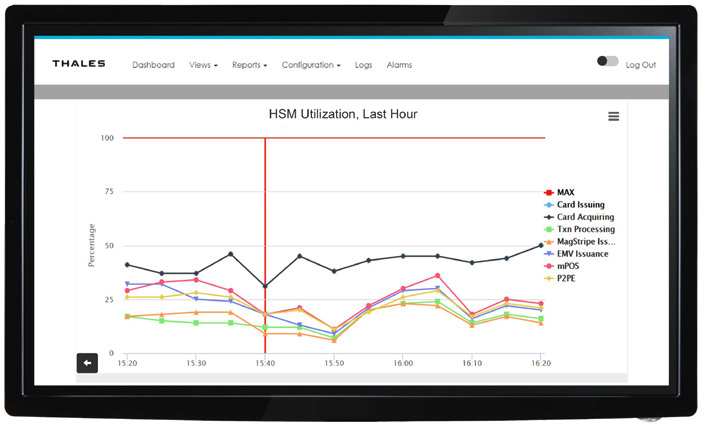
Task: Click the mPOS peak point at 16:05
Action: (x=437, y=275)
